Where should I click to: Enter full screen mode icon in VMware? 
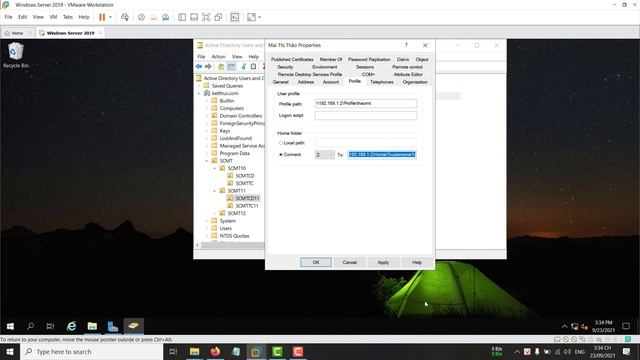tap(206, 17)
